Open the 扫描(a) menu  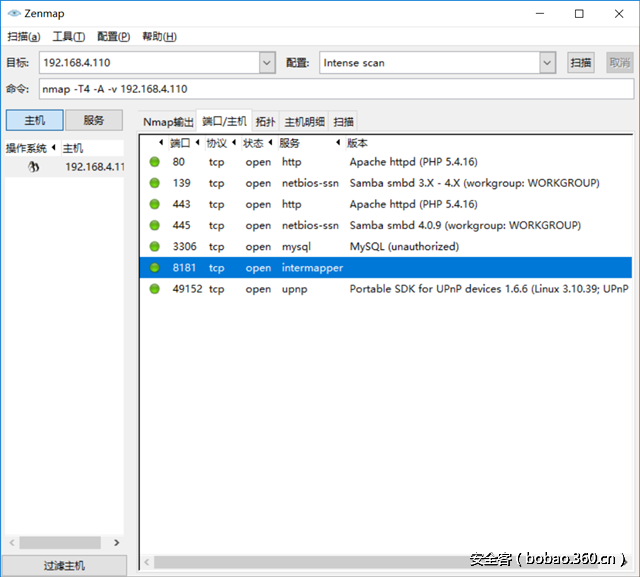pos(24,37)
